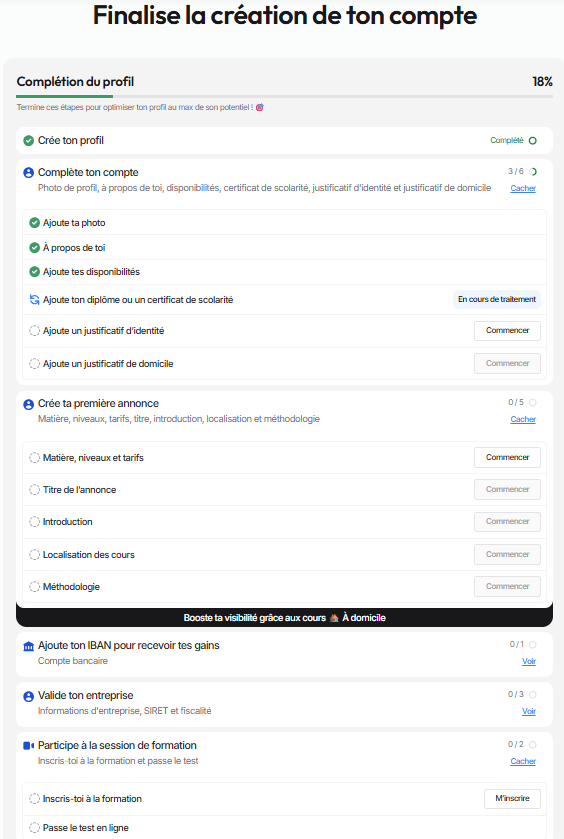Expand the IBAN section with Voir

coord(529,661)
